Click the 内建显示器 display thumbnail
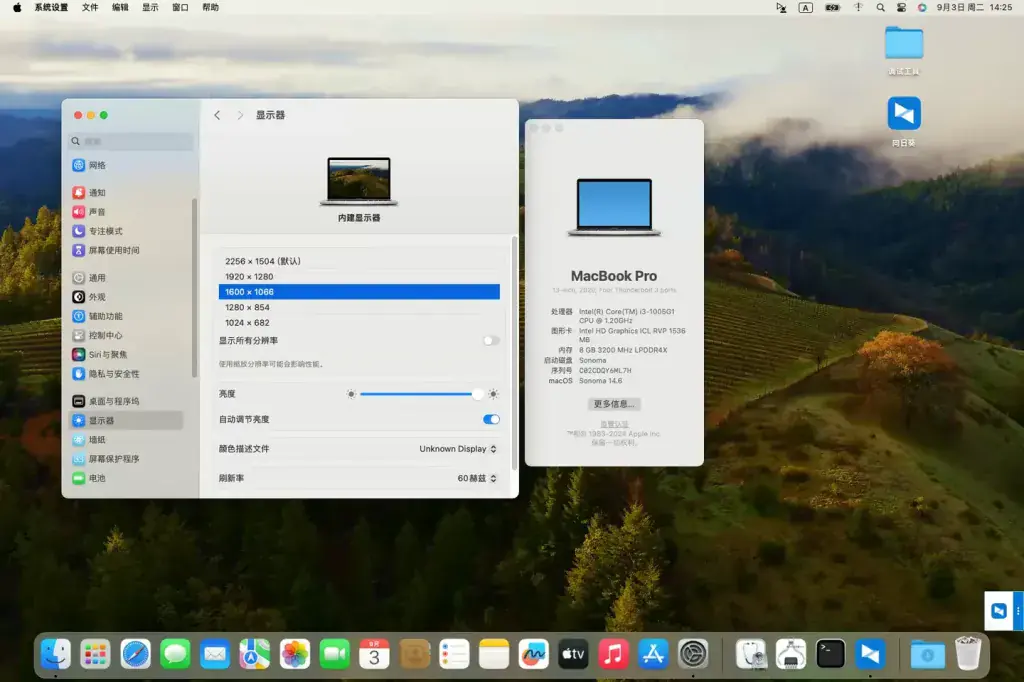 (x=359, y=182)
